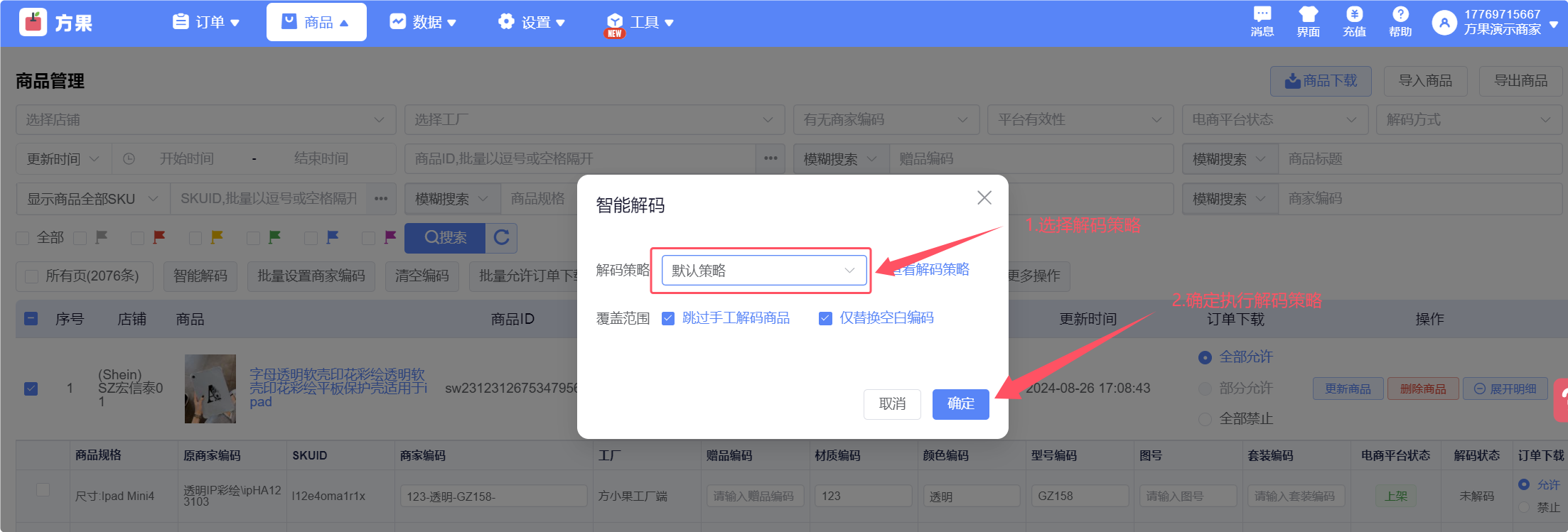Open the 工具 menu
The width and height of the screenshot is (1568, 532).
640,23
